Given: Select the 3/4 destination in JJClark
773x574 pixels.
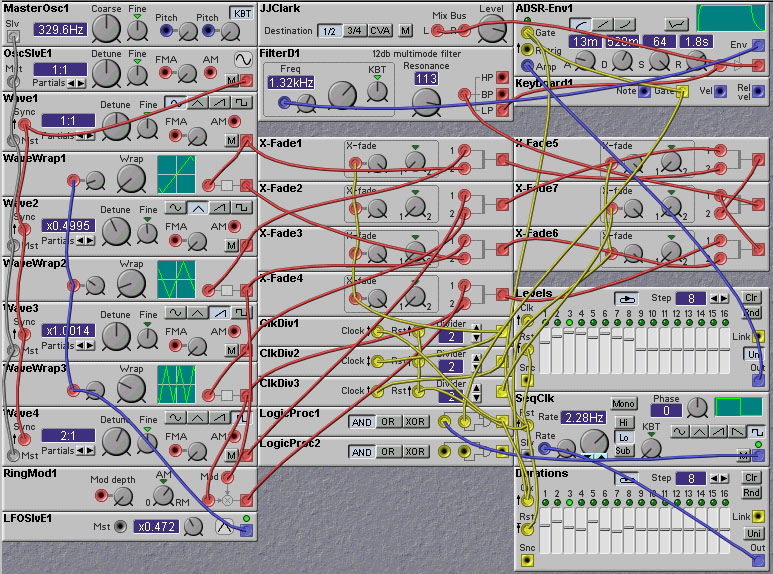Looking at the screenshot, I should tap(353, 31).
